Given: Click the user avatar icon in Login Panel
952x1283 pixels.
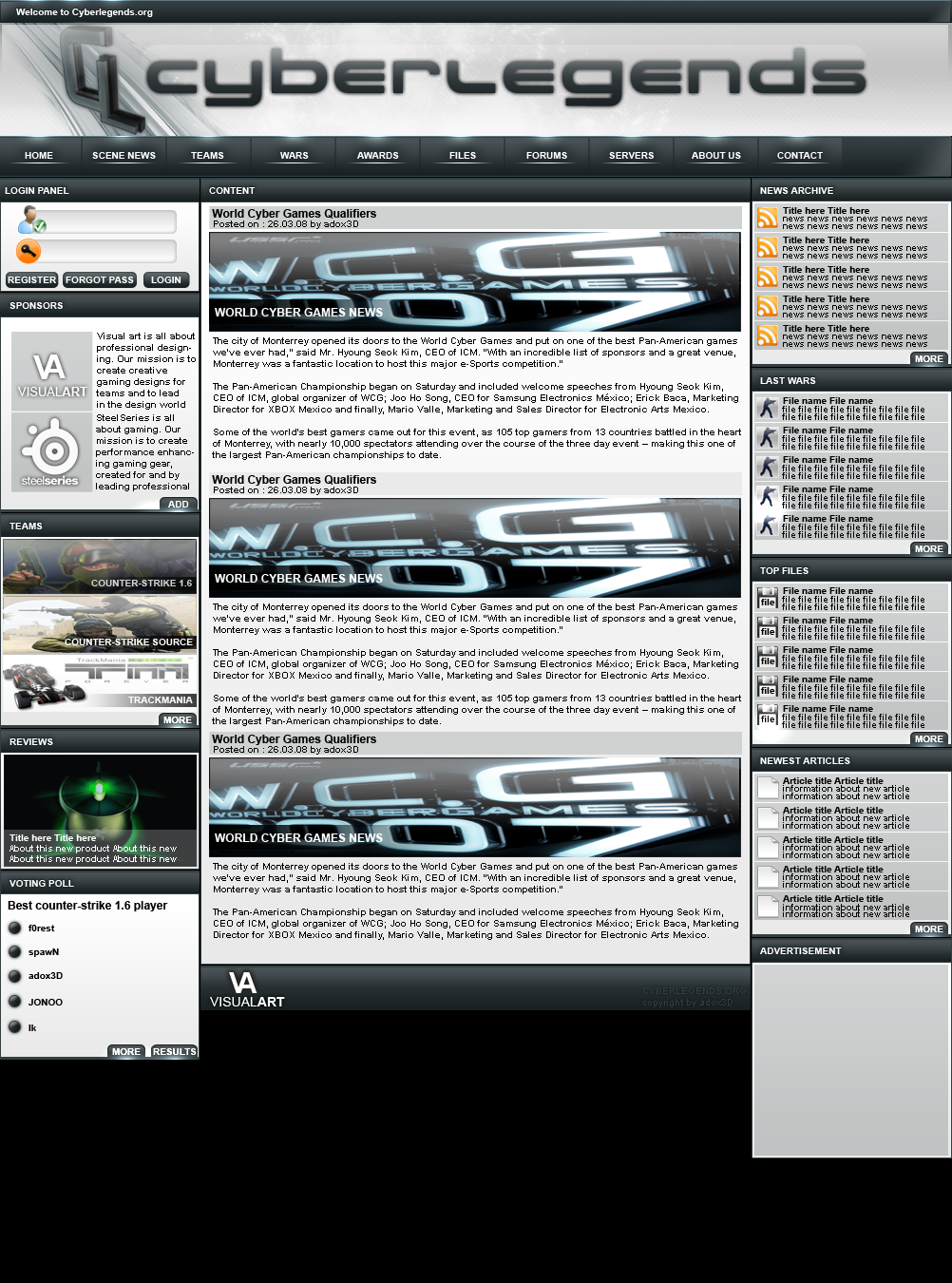Looking at the screenshot, I should tap(30, 220).
